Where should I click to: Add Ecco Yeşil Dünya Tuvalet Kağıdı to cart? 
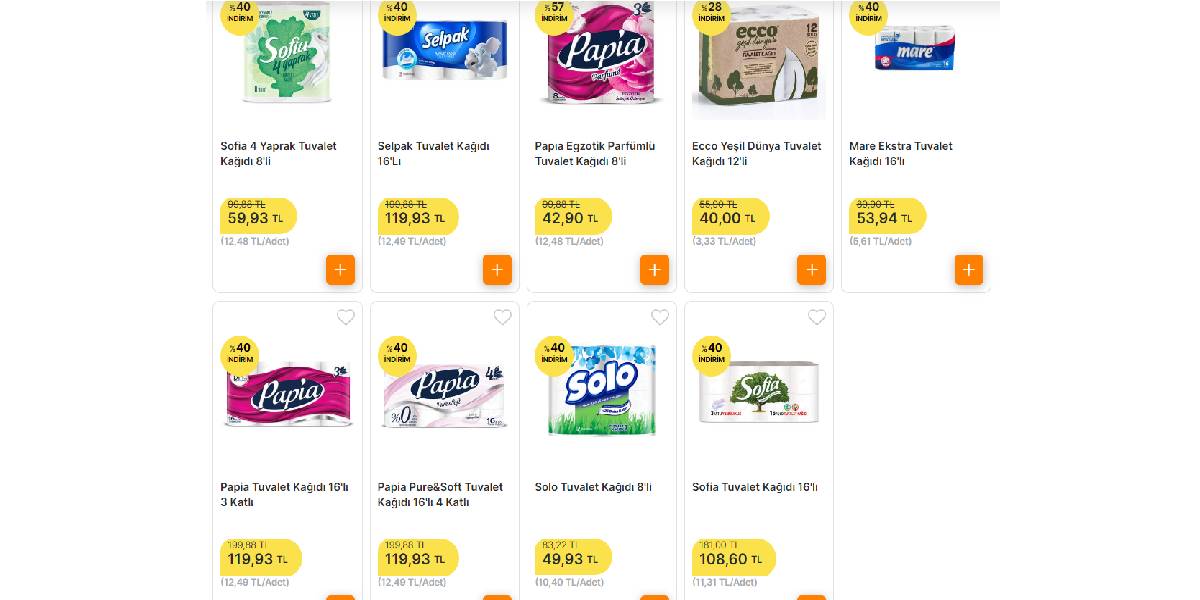pos(811,269)
